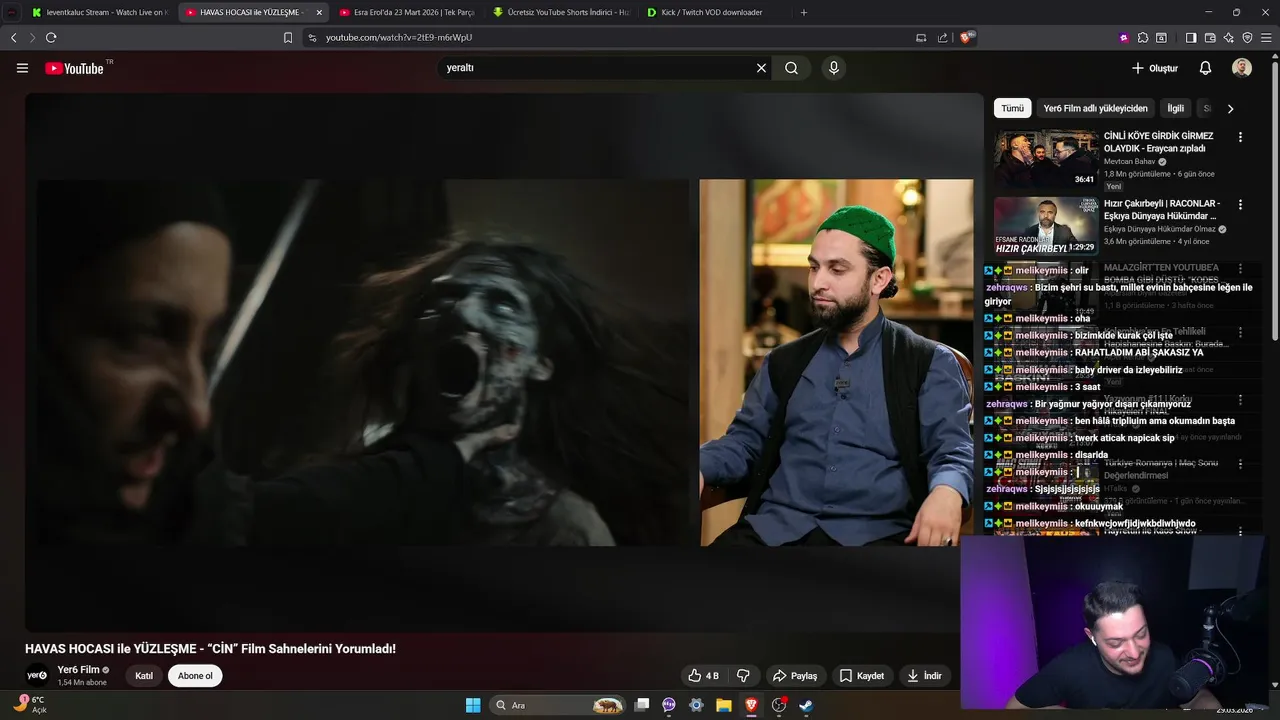Bookmark this page with bookmark icon
The height and width of the screenshot is (720, 1280).
288,37
